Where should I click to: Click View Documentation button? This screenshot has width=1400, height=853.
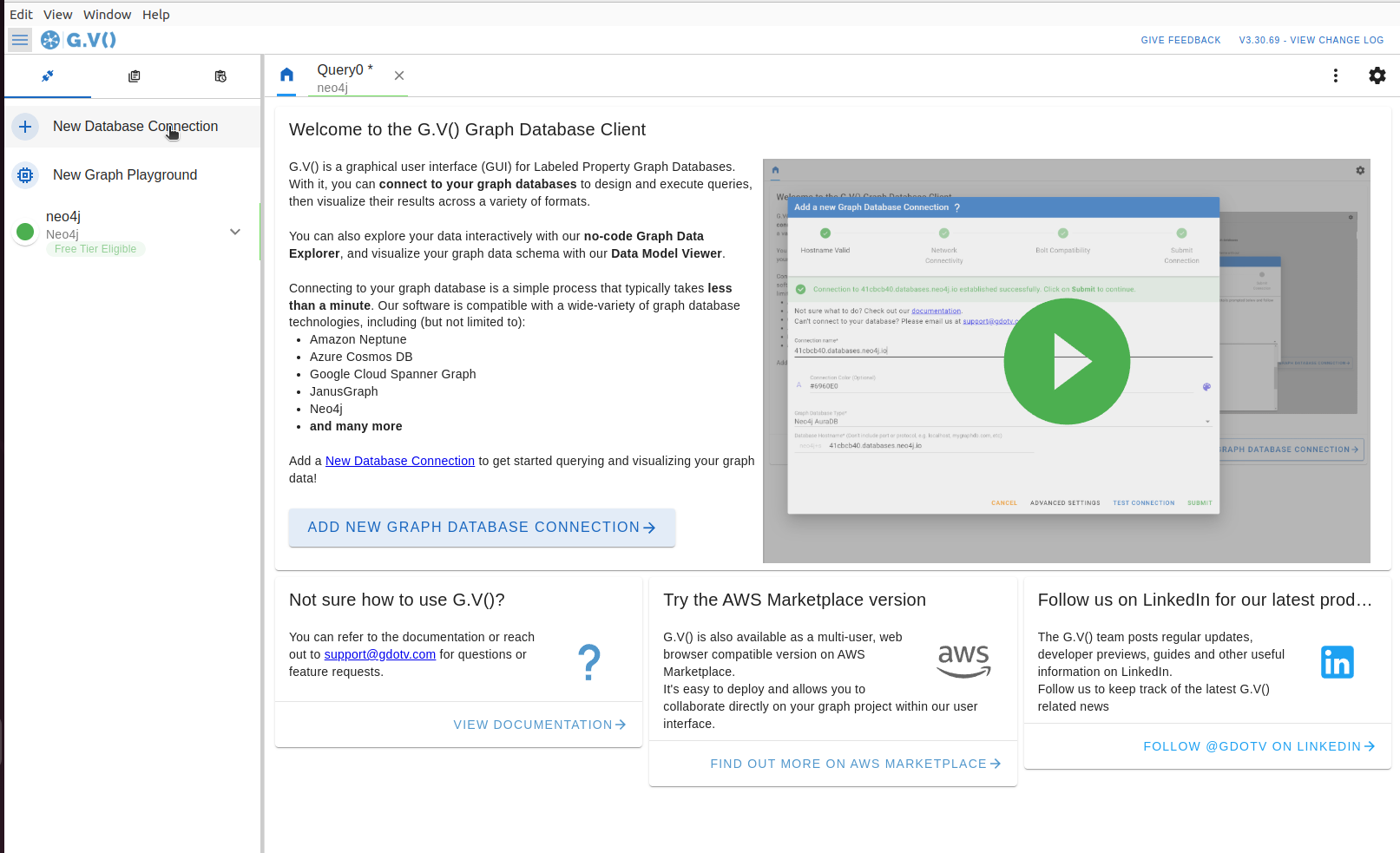click(540, 725)
